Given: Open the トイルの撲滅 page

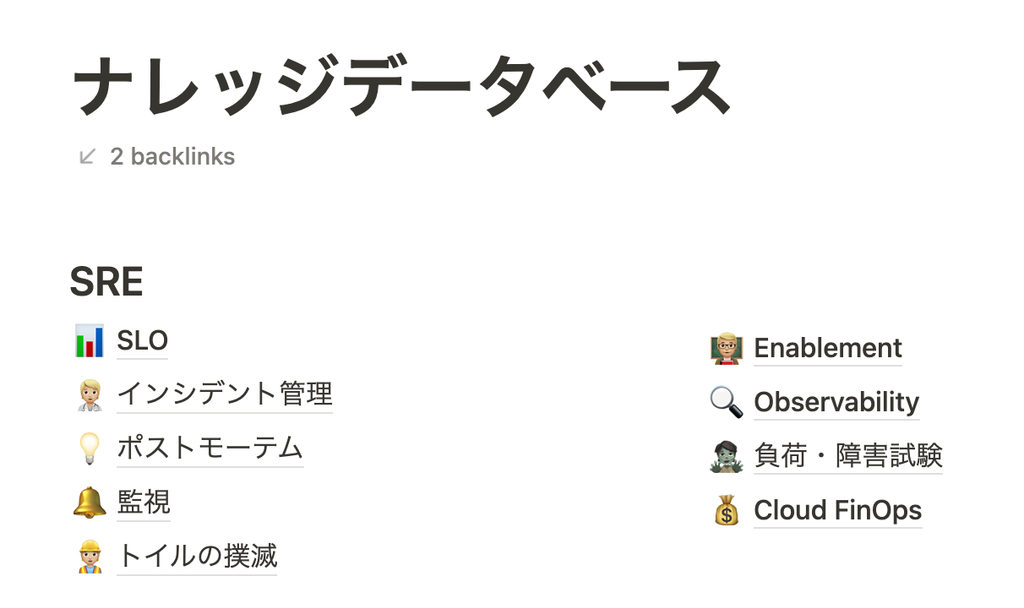Looking at the screenshot, I should 197,556.
